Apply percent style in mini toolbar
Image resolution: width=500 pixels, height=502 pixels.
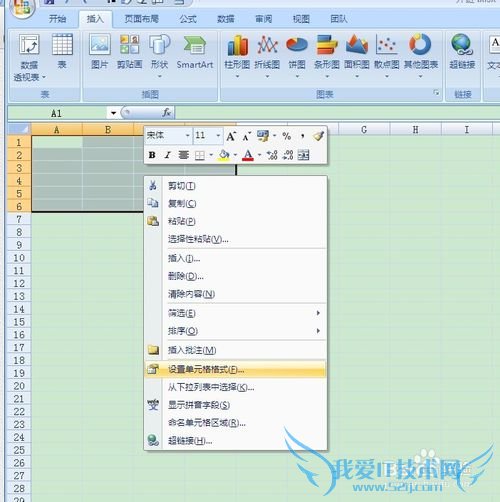287,136
